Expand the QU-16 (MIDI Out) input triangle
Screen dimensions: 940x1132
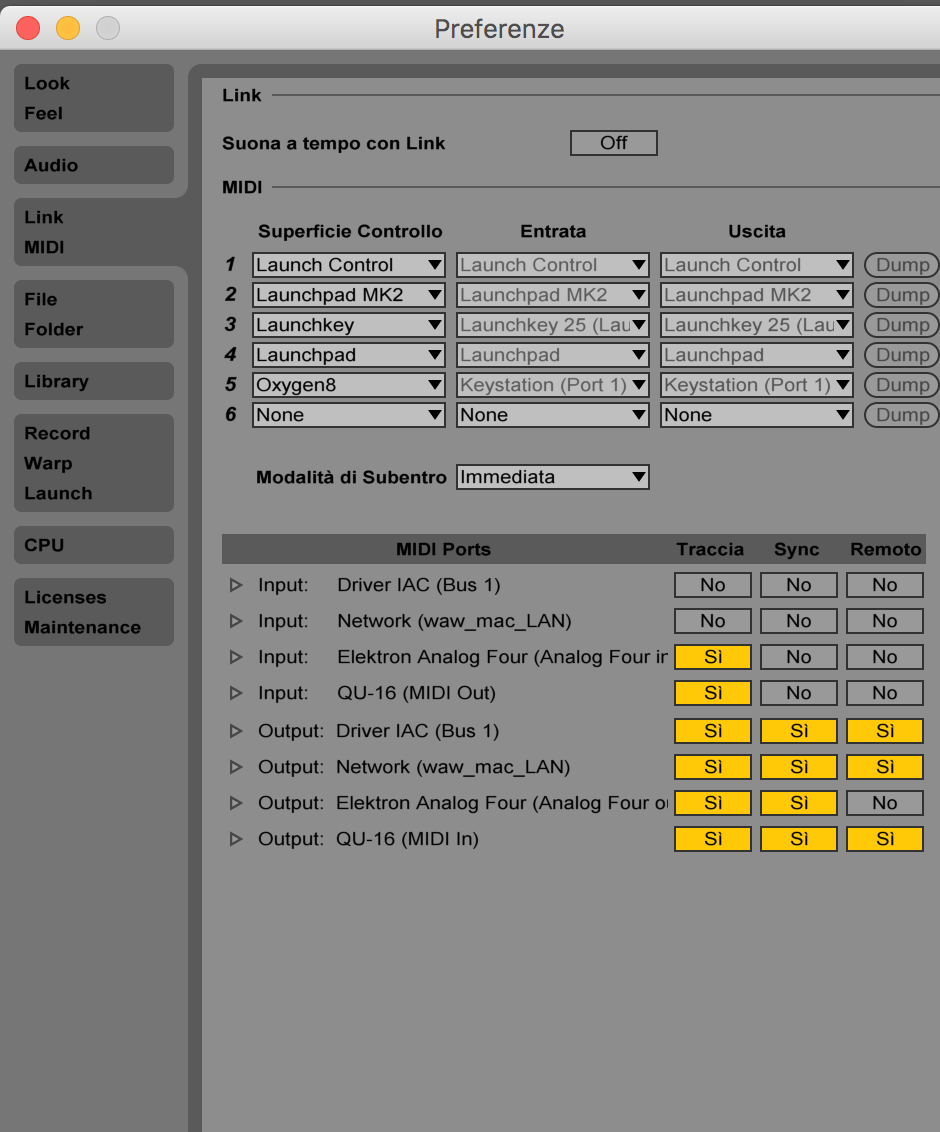pyautogui.click(x=236, y=693)
